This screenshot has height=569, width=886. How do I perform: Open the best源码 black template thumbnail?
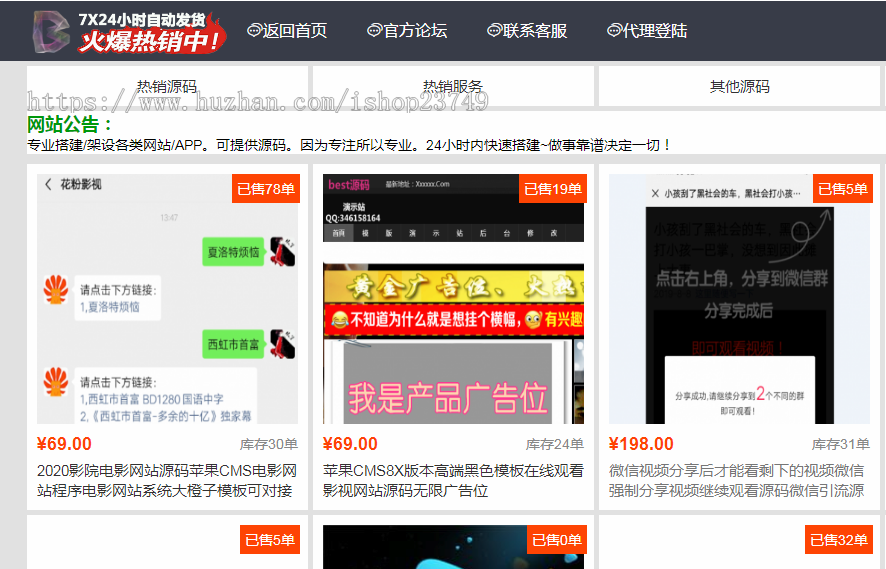(453, 299)
